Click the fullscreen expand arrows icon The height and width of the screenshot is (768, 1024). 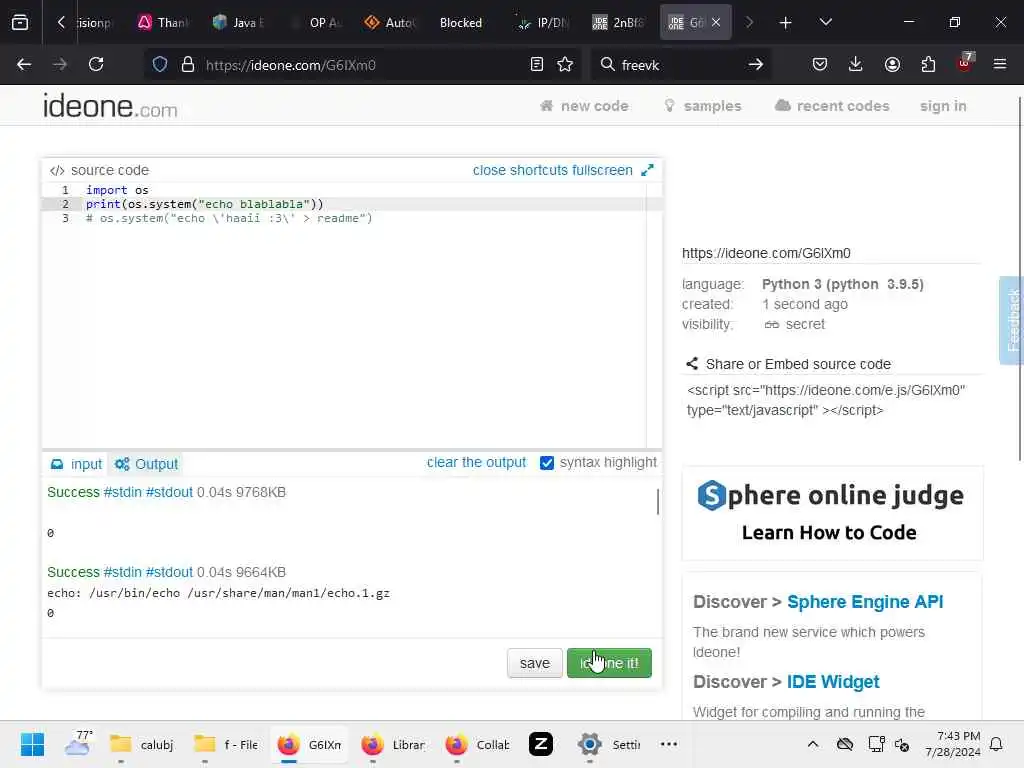[647, 170]
